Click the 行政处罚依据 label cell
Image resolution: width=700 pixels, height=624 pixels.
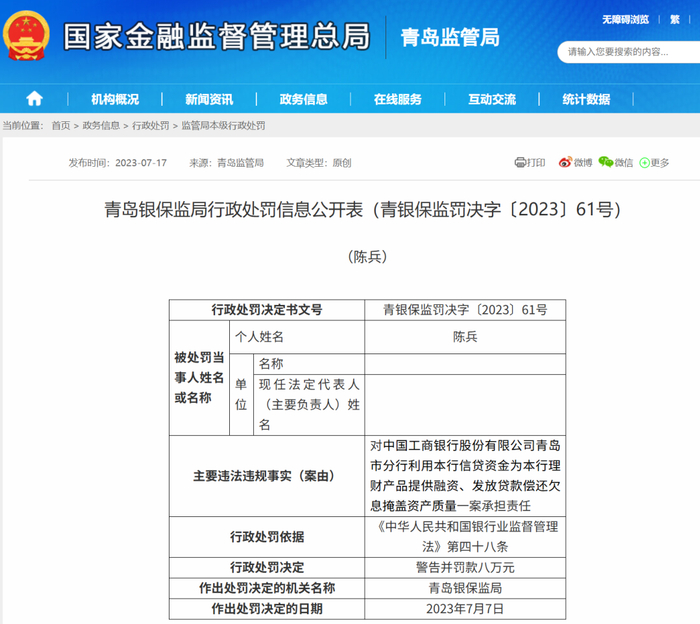[x=267, y=537]
